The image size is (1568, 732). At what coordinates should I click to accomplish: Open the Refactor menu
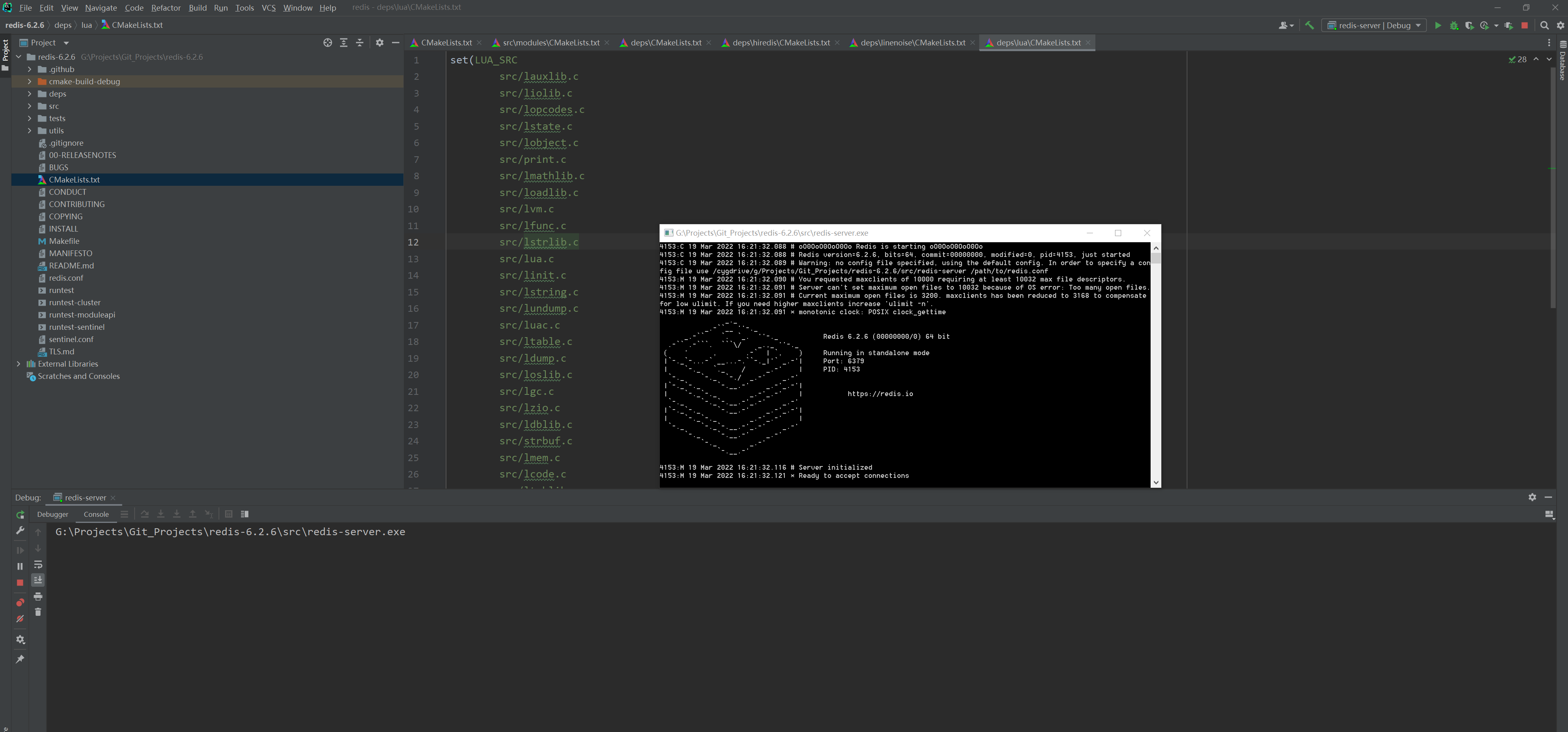pos(166,8)
